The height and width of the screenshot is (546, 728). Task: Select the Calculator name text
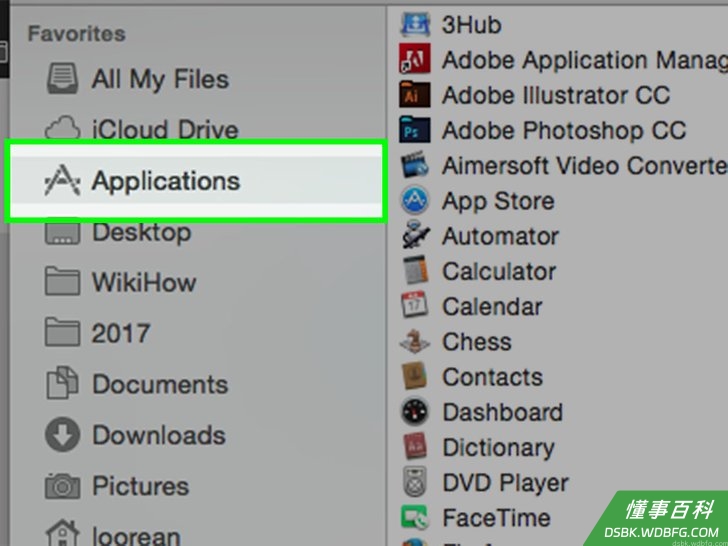pos(499,271)
